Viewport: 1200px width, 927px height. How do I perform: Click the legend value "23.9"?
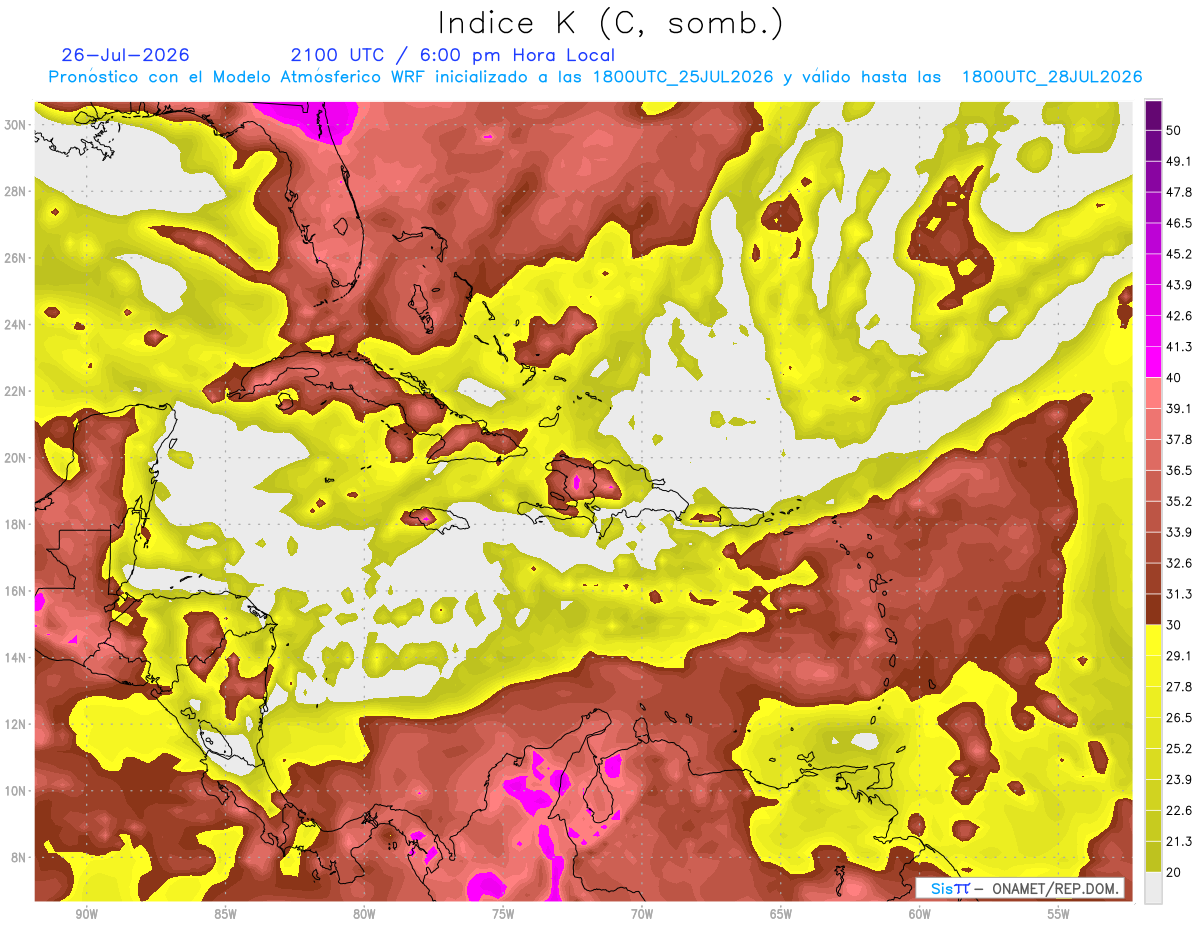pos(1179,780)
